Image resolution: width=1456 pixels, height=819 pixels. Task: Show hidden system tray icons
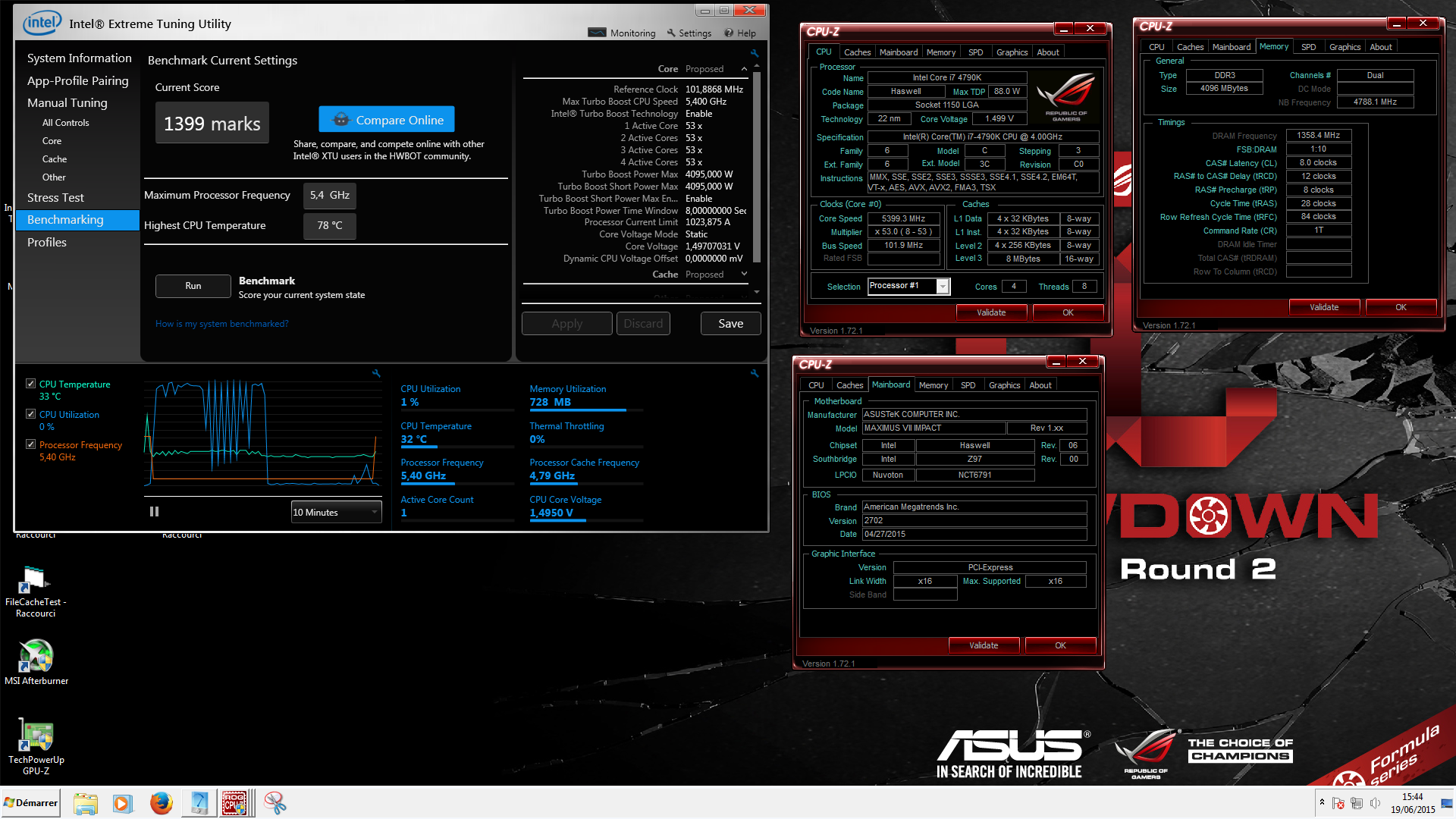pos(1322,803)
